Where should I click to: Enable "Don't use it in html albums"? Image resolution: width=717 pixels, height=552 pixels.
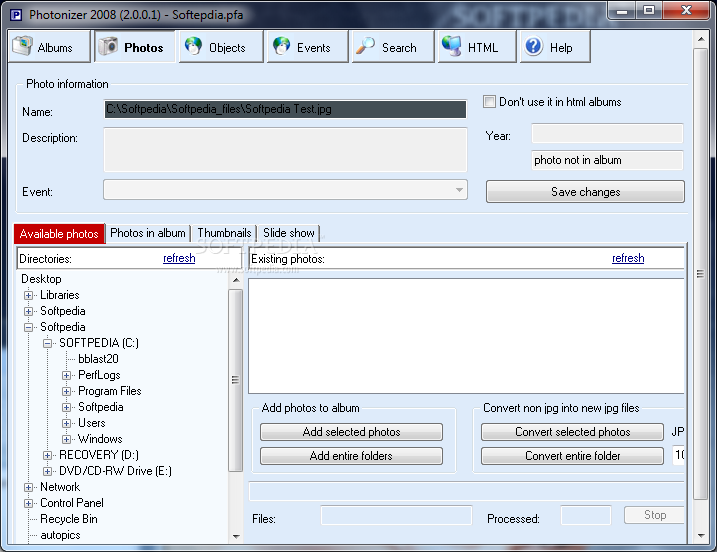tap(489, 102)
